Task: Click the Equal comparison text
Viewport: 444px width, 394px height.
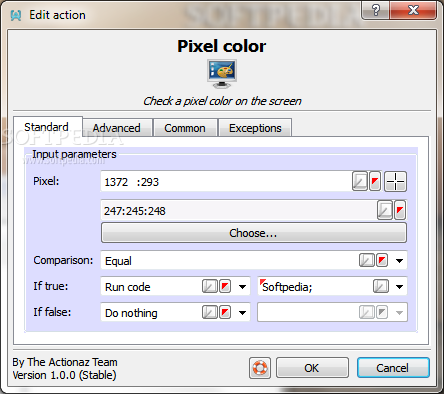Action: 118,261
